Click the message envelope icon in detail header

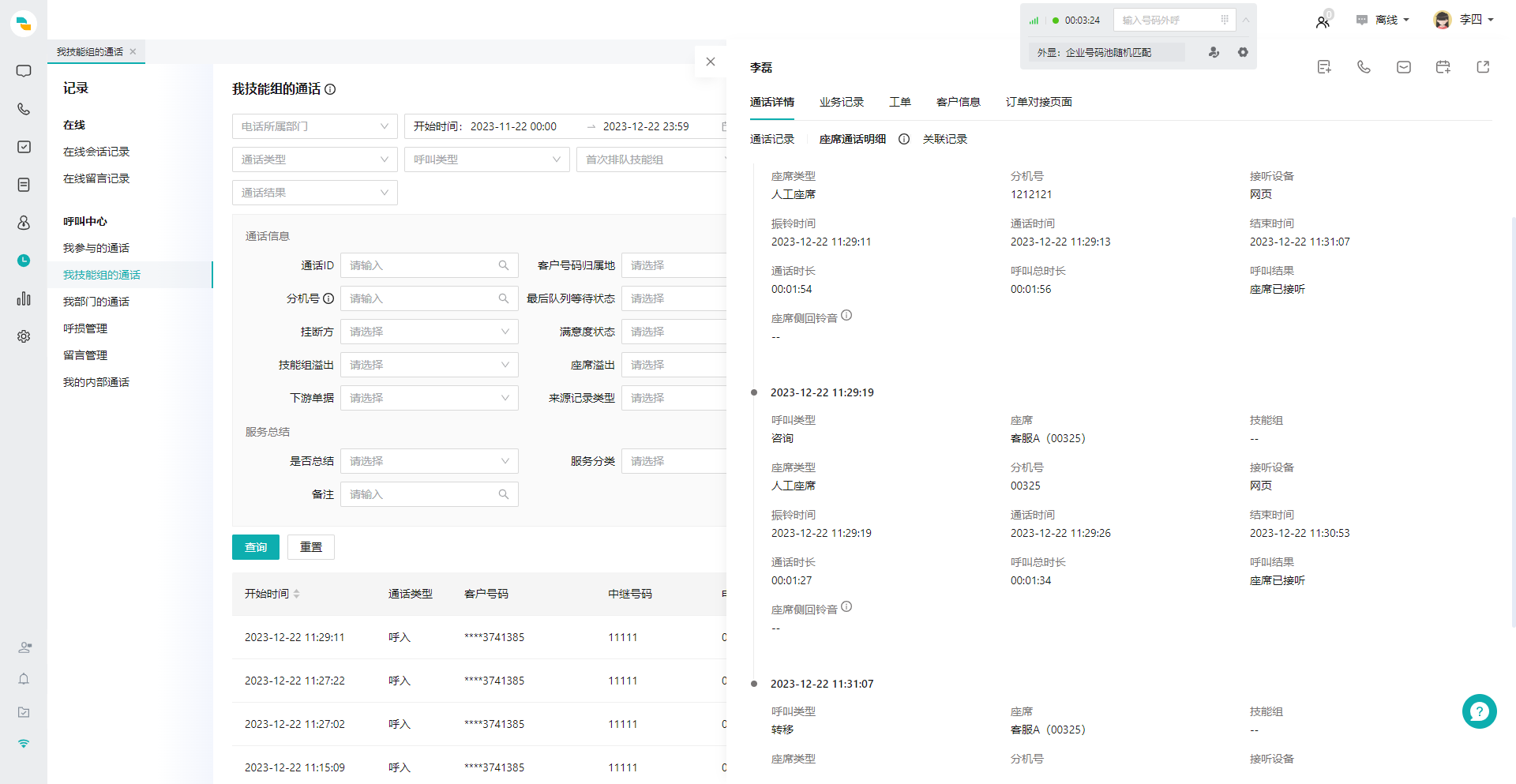click(x=1404, y=67)
